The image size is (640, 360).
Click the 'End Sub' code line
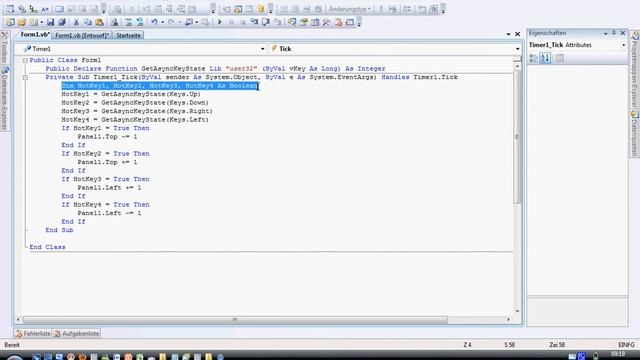point(60,230)
